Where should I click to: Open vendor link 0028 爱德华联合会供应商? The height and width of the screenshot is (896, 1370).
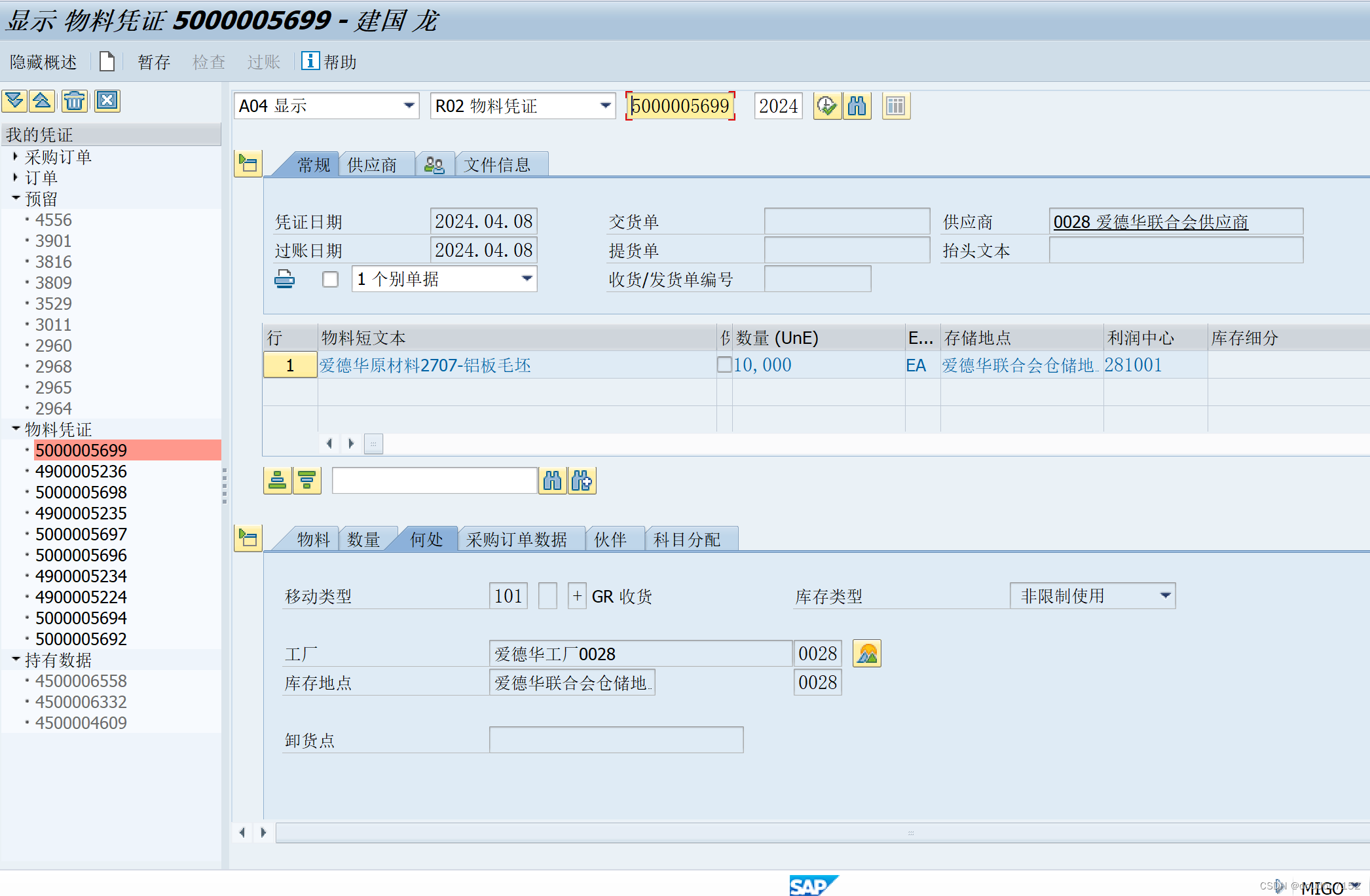tap(1150, 222)
